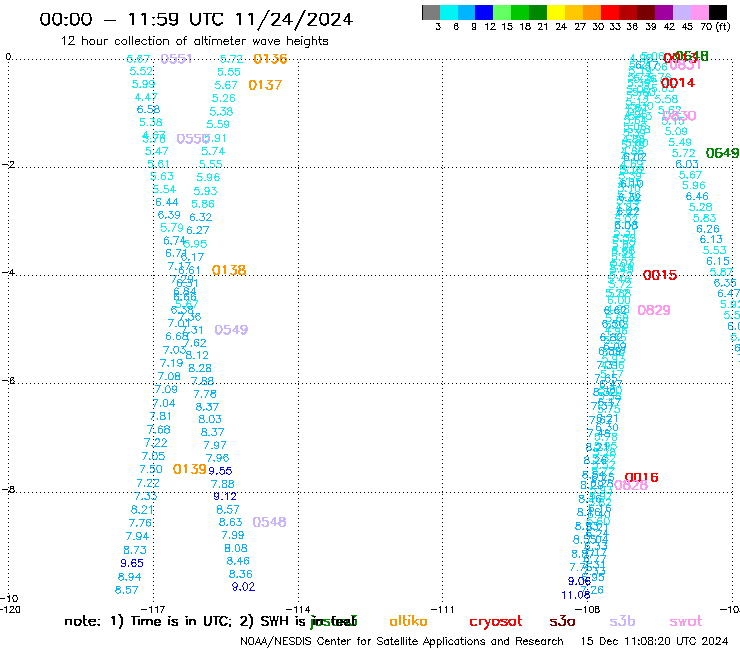This screenshot has width=740, height=650.
Task: Select the bright red swatch in the legend
Action: 610,12
